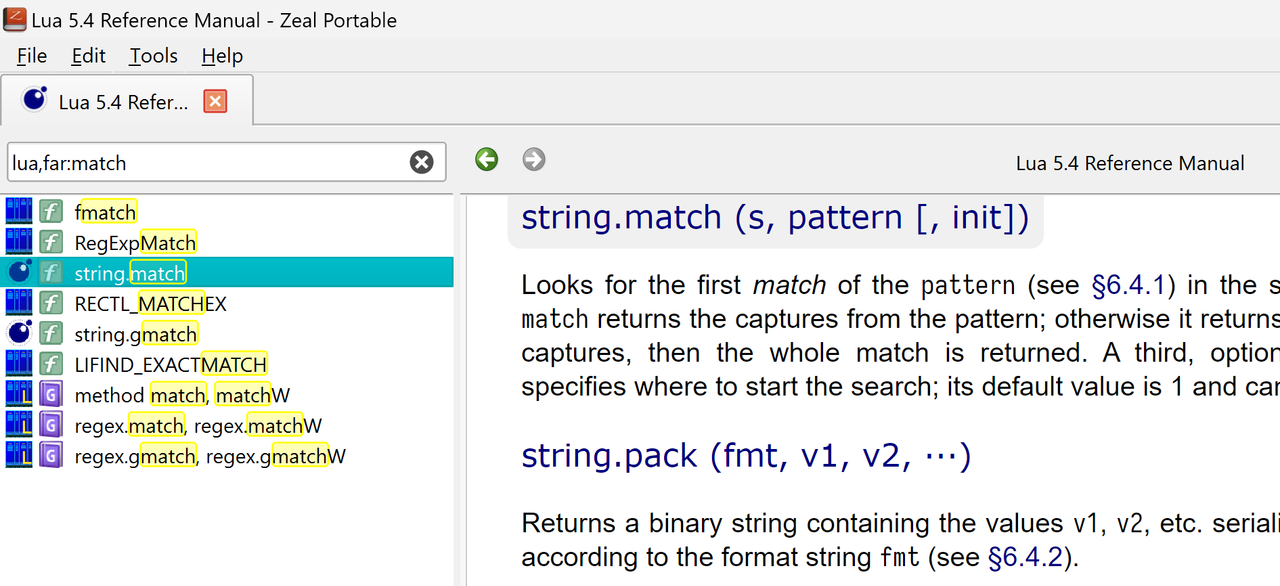Click the Lua icon on the tab
The height and width of the screenshot is (586, 1280).
(35, 99)
